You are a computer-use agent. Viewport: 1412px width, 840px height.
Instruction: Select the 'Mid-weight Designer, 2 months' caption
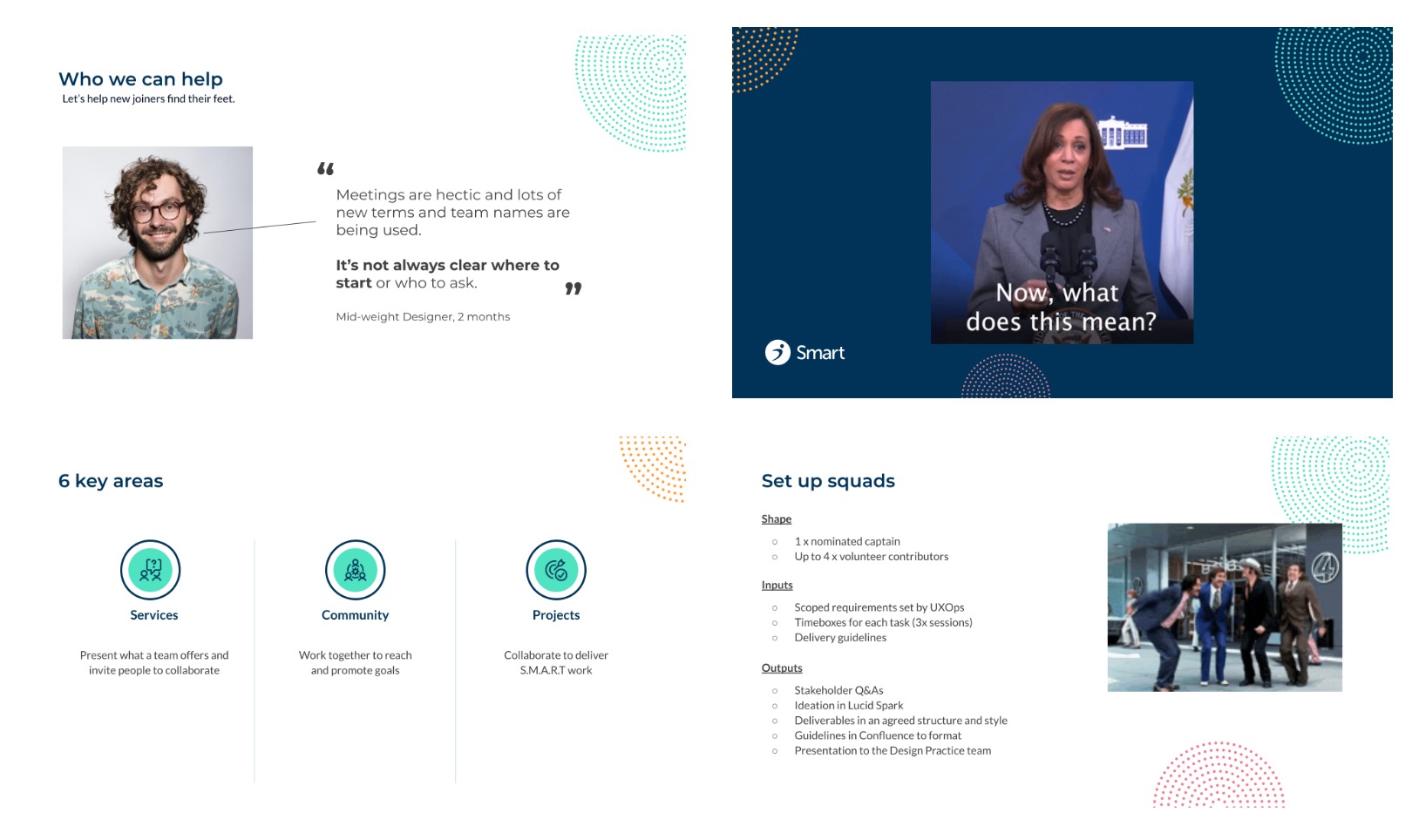tap(423, 317)
